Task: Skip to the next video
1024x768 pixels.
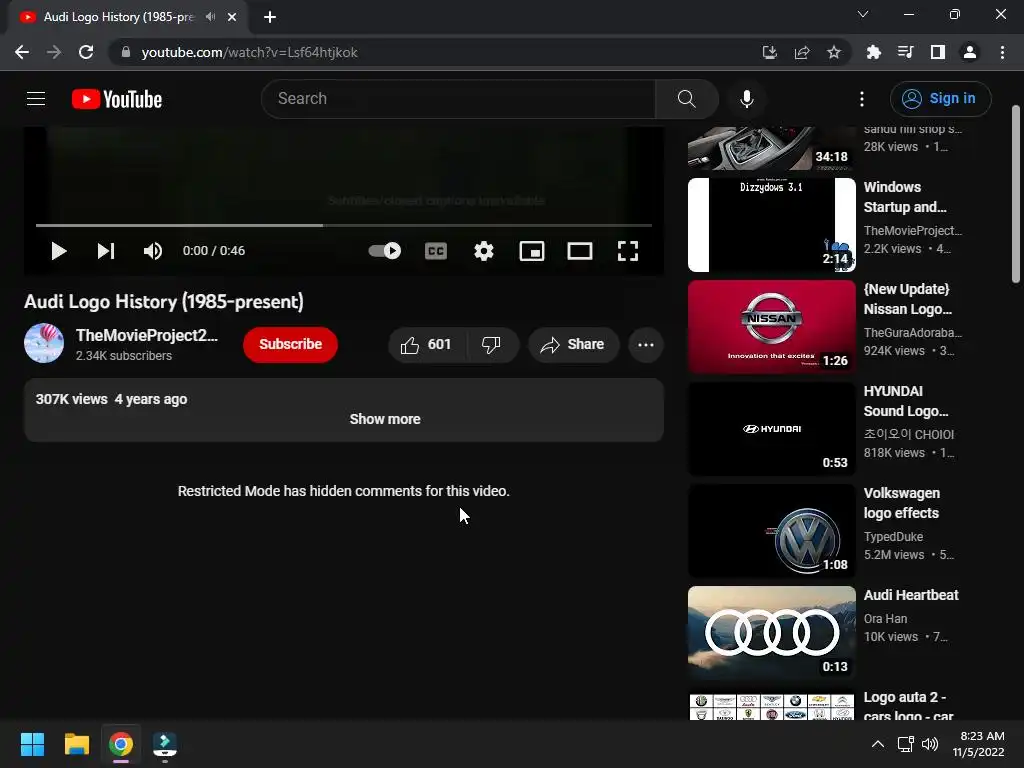Action: tap(106, 251)
